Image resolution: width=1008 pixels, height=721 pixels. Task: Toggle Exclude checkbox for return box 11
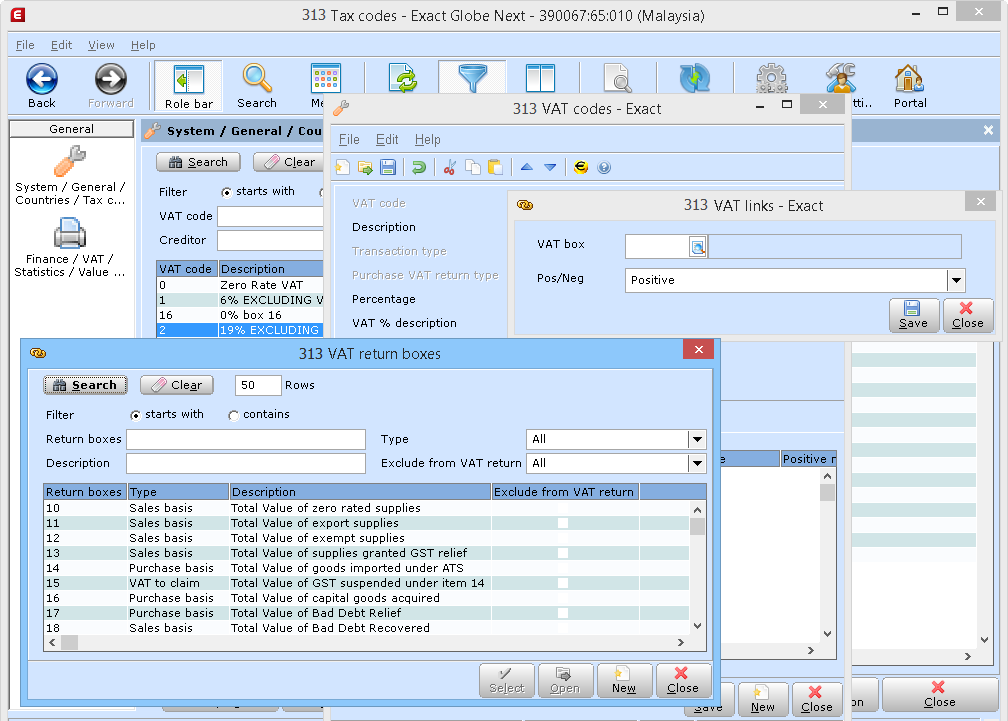(x=563, y=523)
